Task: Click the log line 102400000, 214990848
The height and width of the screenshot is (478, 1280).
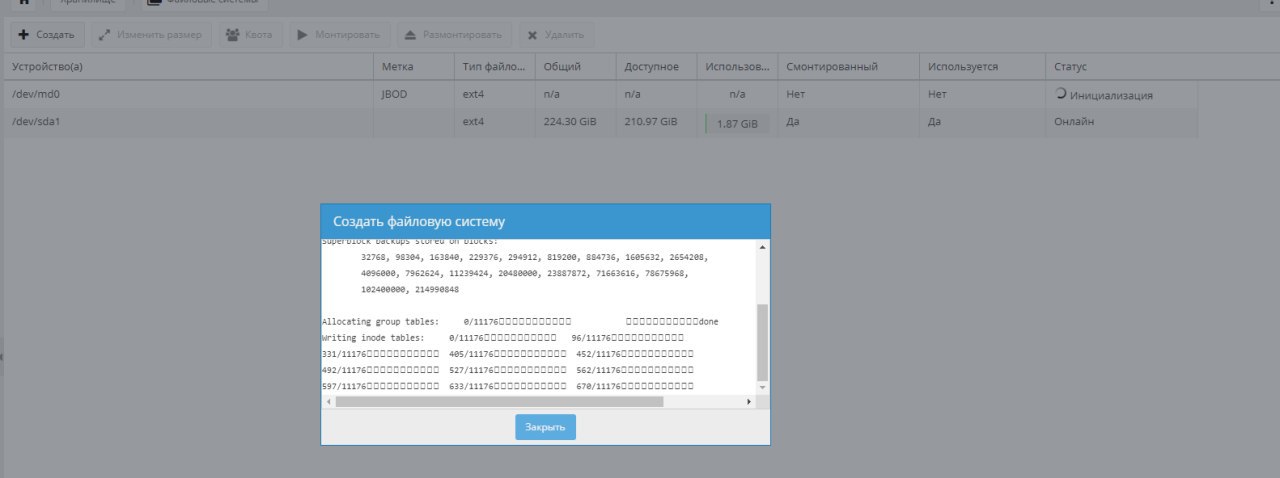Action: pos(410,289)
